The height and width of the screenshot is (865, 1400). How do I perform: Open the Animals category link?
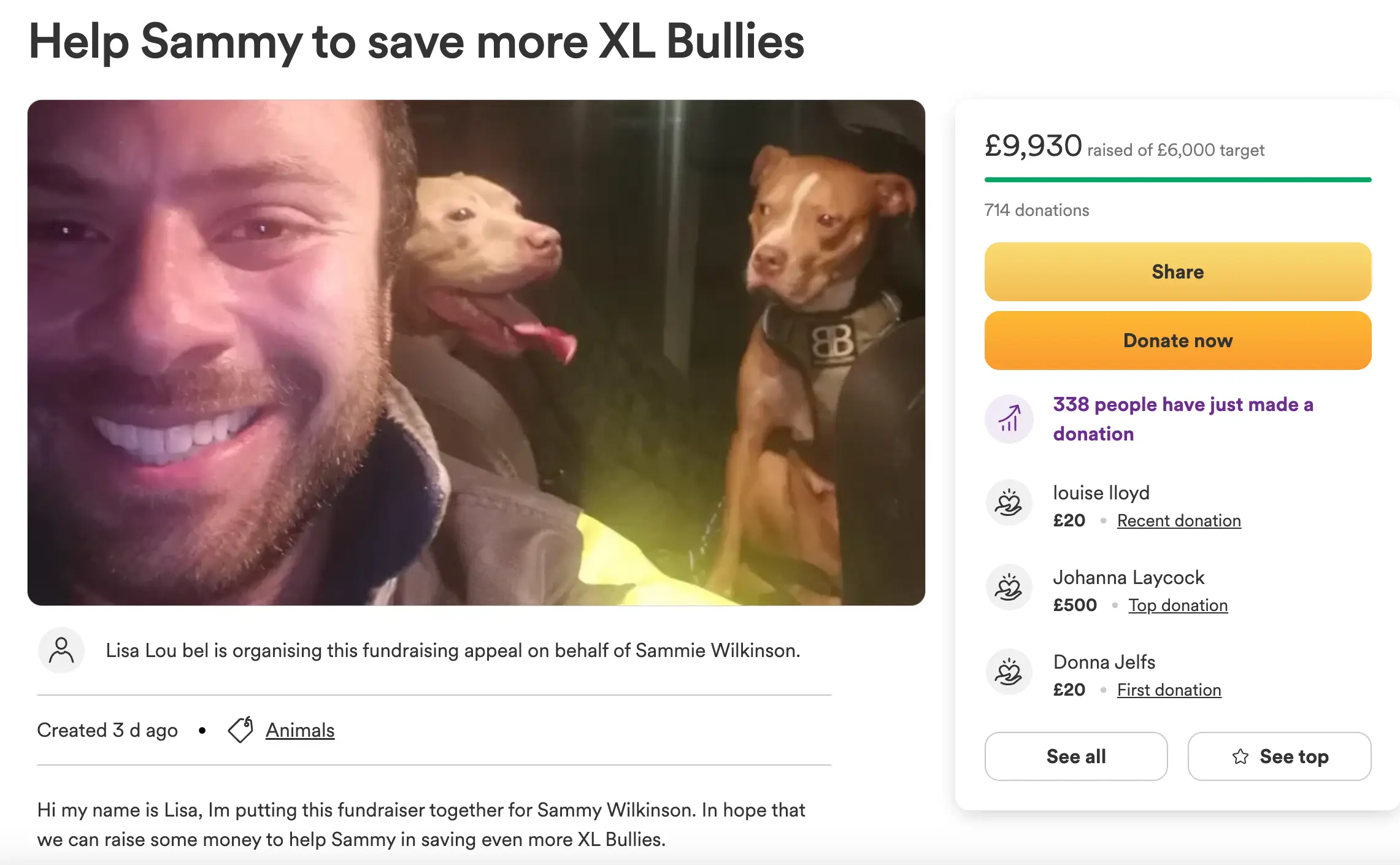pyautogui.click(x=299, y=729)
